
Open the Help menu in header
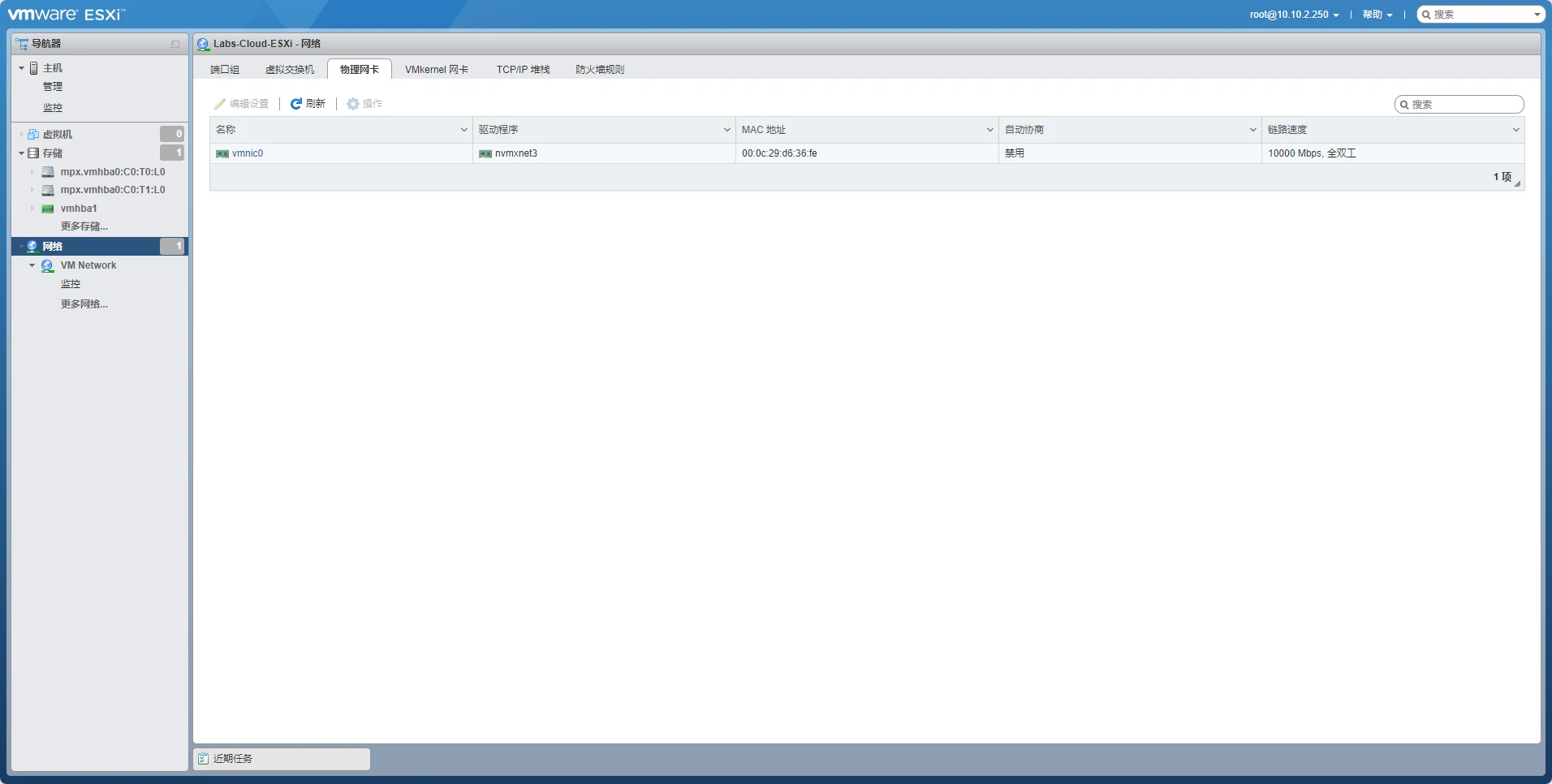point(1377,15)
